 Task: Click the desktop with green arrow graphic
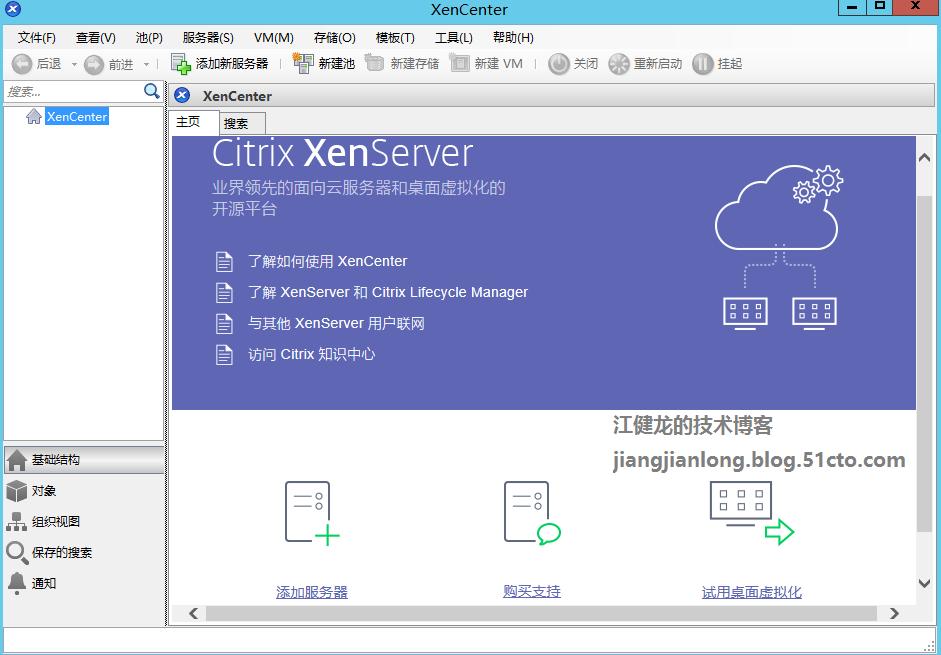751,513
